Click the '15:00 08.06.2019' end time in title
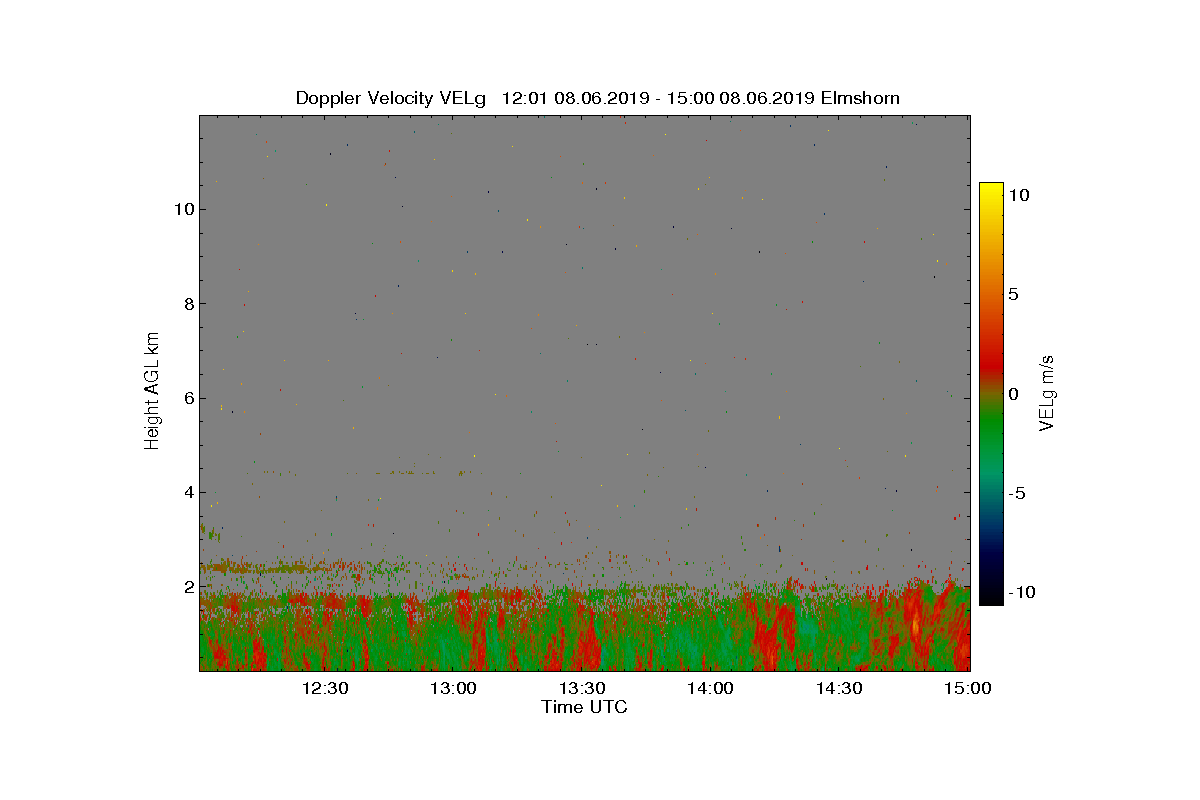 (x=741, y=98)
